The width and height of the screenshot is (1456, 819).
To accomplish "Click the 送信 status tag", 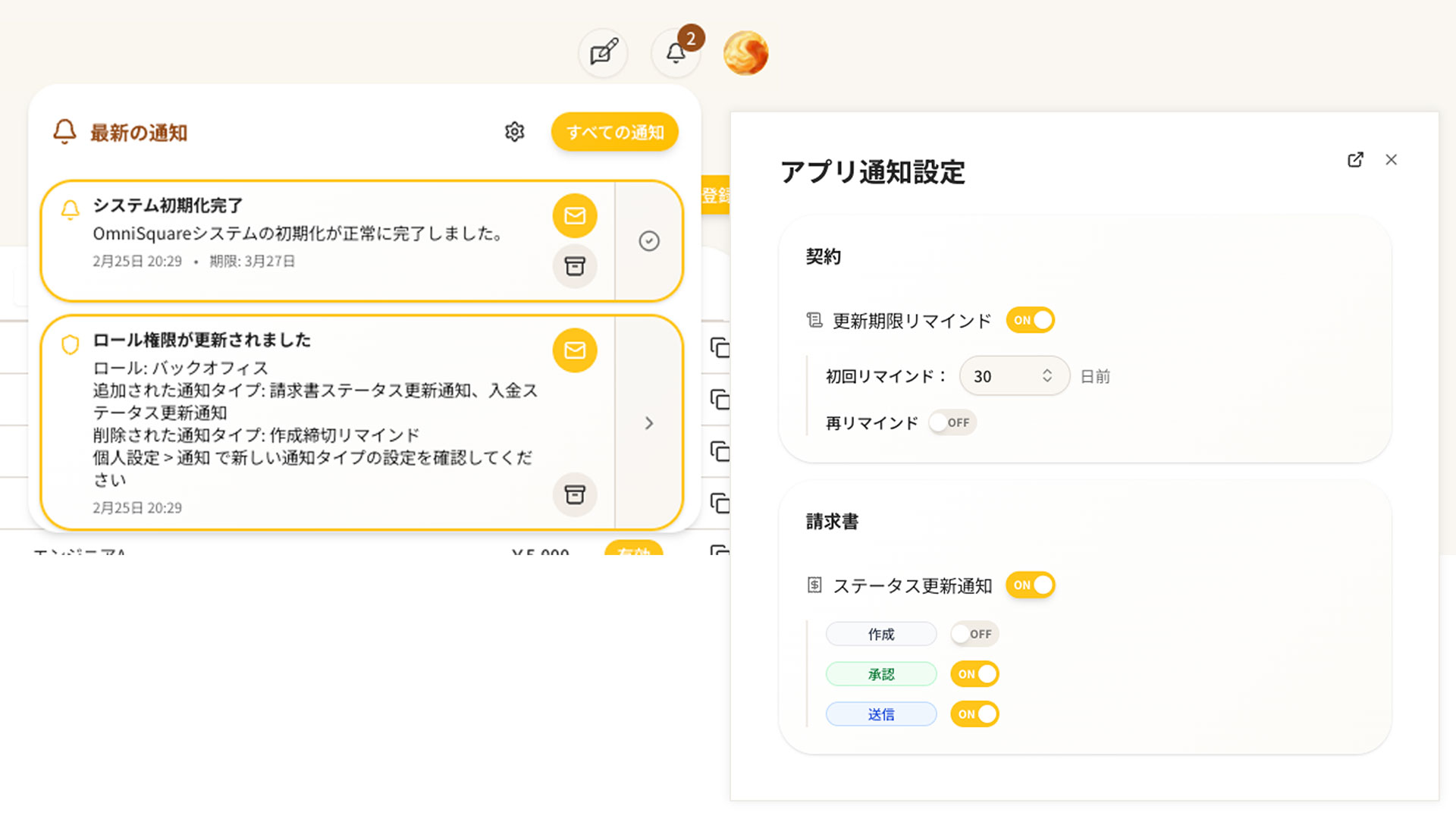I will pyautogui.click(x=880, y=714).
